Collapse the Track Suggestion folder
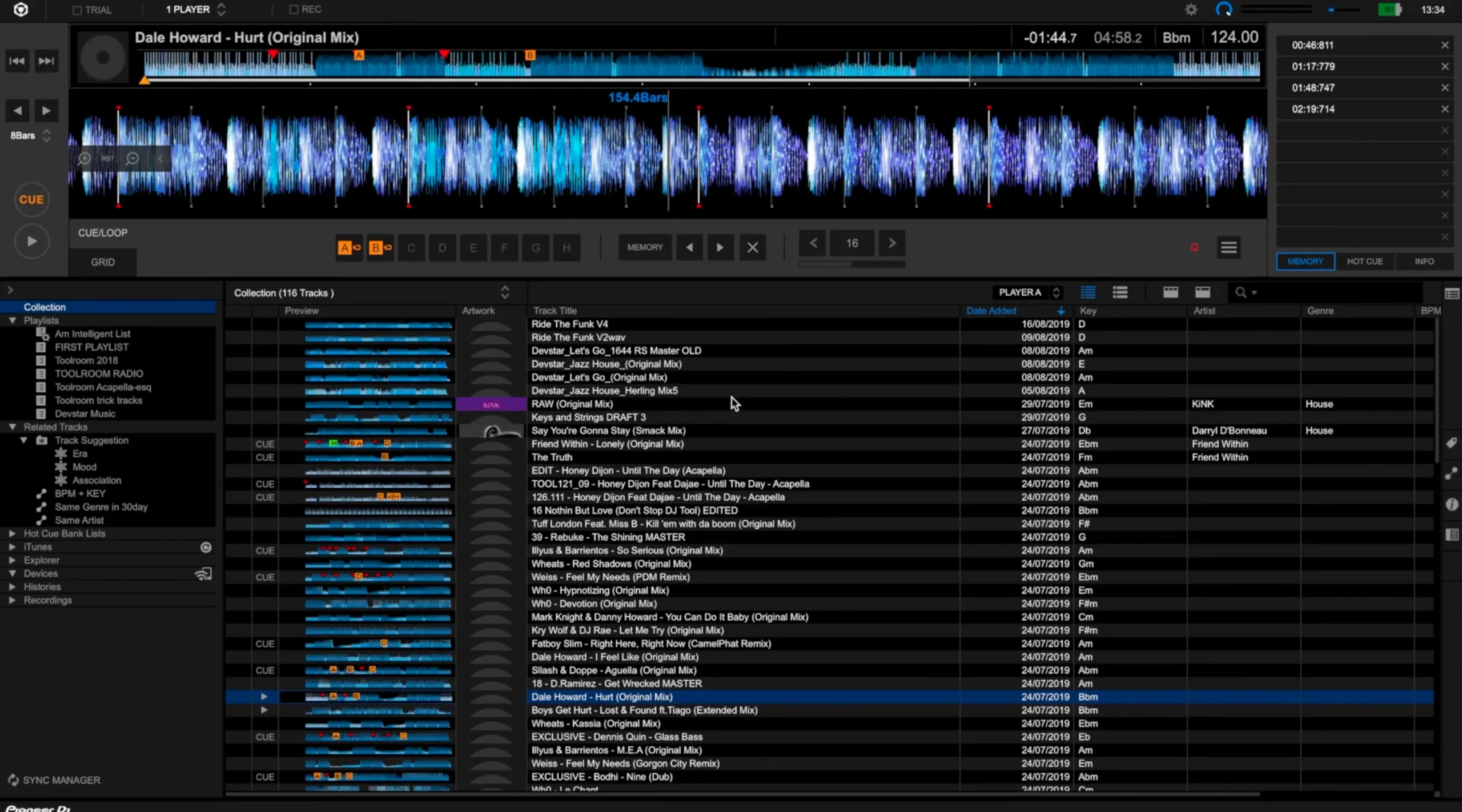1462x812 pixels. point(23,440)
